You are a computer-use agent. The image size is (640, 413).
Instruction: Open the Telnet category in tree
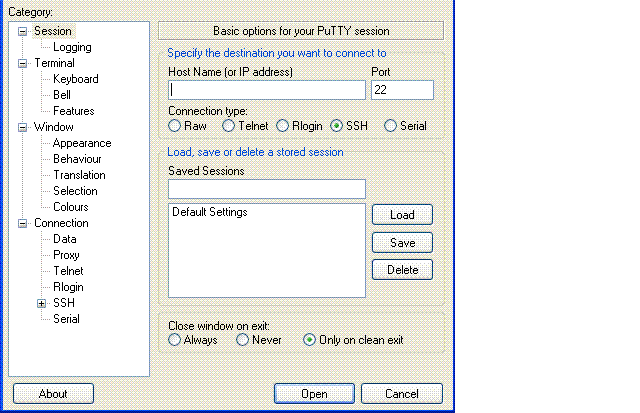click(68, 271)
